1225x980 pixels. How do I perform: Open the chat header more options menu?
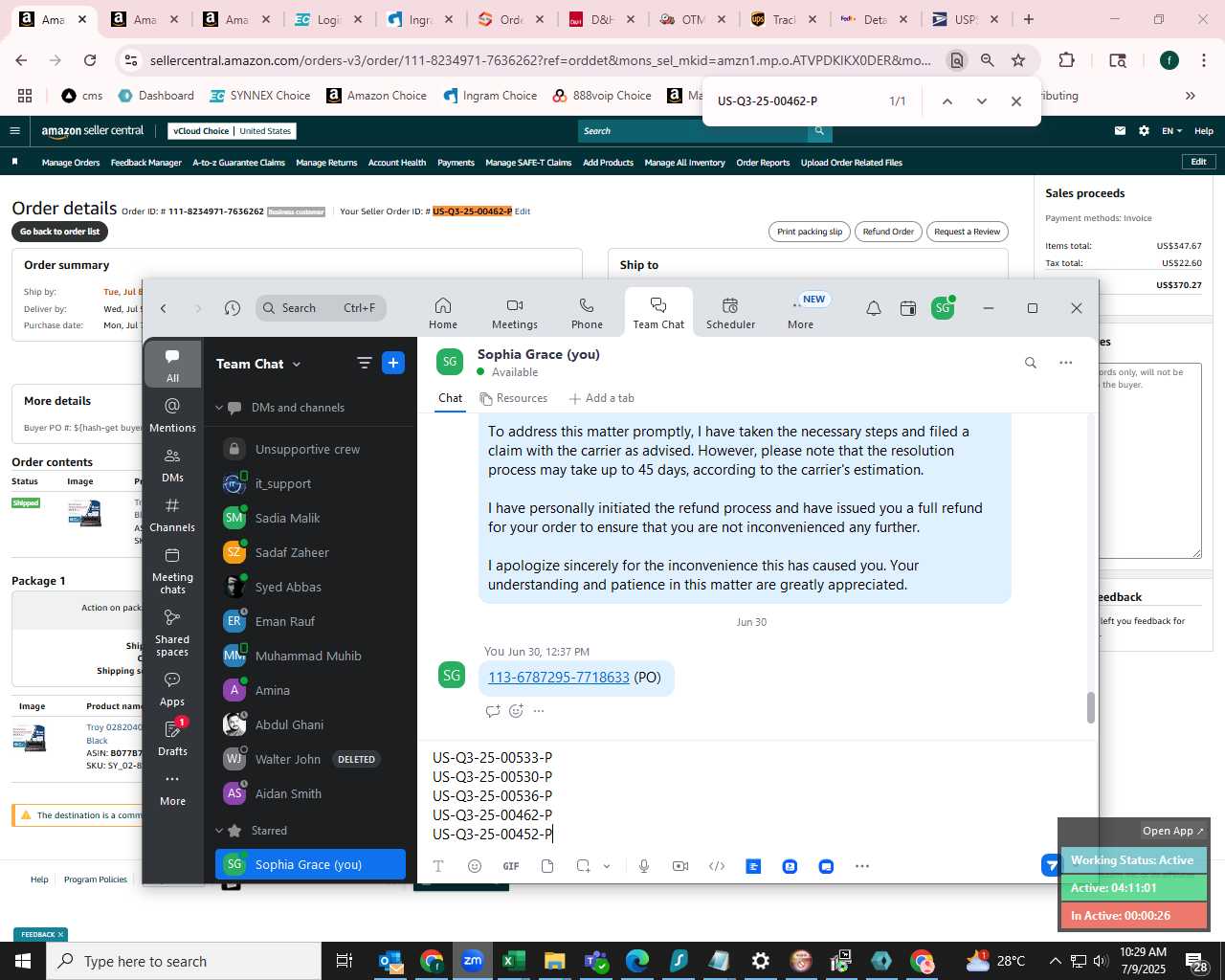click(x=1065, y=363)
